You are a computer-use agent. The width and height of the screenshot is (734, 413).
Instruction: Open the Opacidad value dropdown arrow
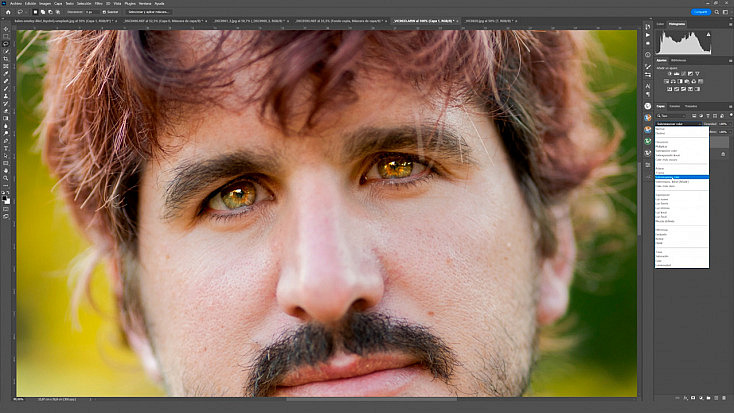pyautogui.click(x=731, y=124)
